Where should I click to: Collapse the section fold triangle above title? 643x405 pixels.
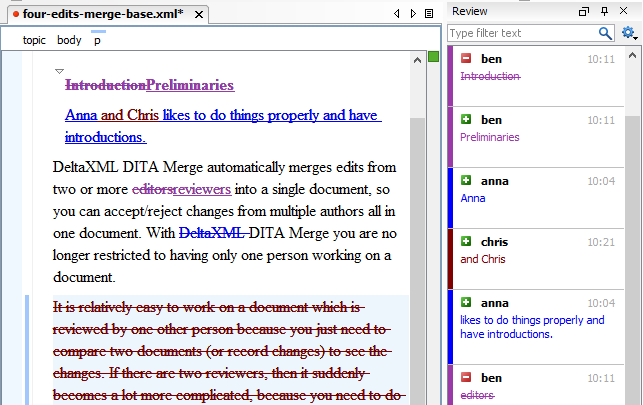tap(59, 71)
